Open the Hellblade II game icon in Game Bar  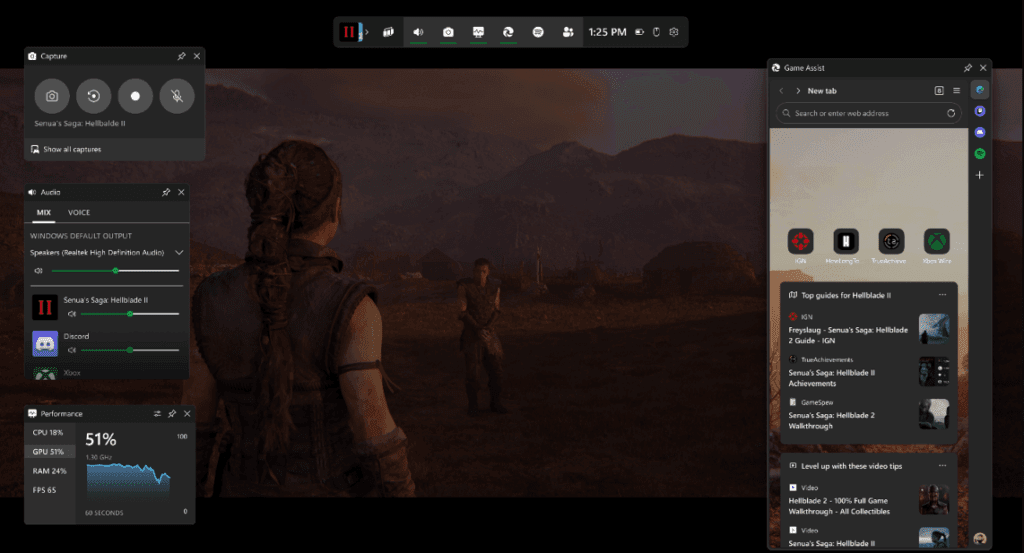click(349, 32)
